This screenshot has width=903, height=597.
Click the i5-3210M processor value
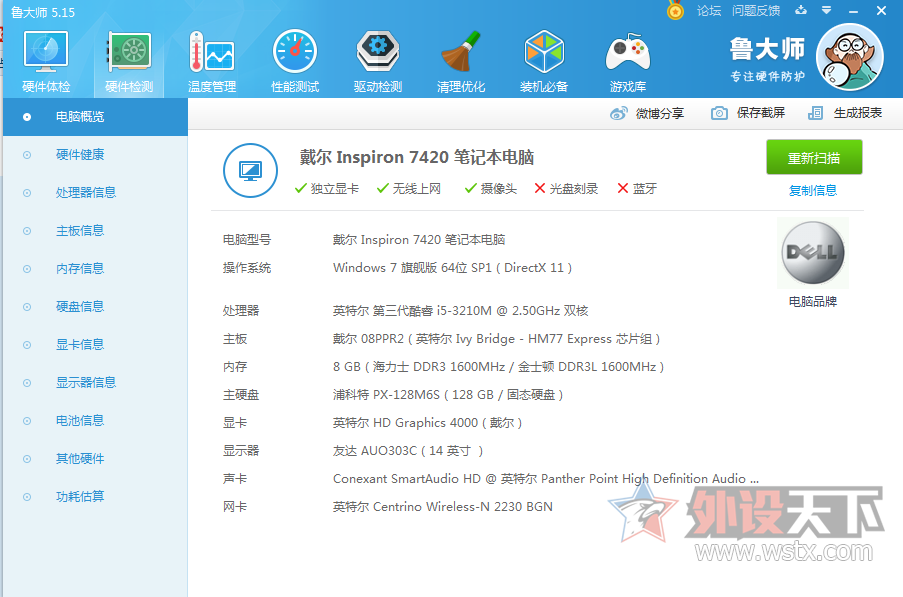(460, 311)
